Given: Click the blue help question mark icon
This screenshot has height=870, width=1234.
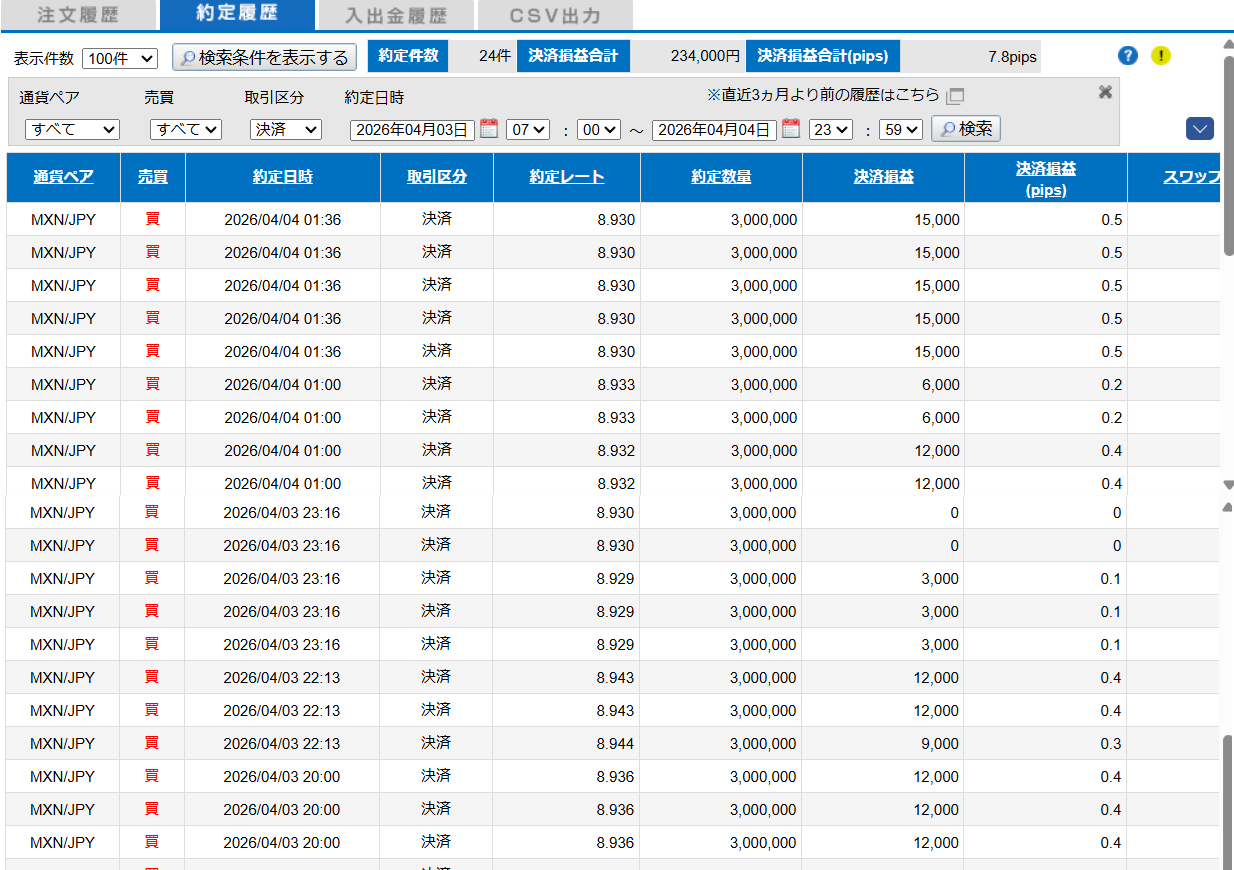Looking at the screenshot, I should point(1128,56).
